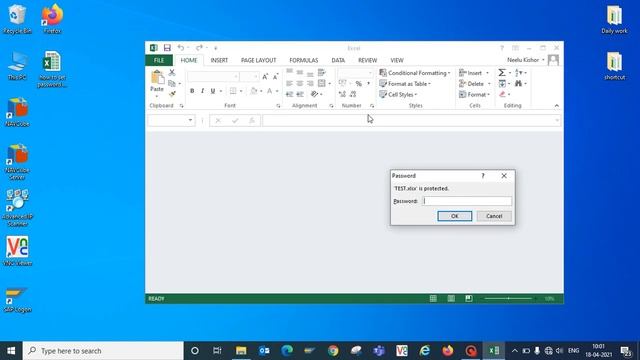Viewport: 640px width, 360px height.
Task: Click the help question mark in Password dialog
Action: (483, 176)
